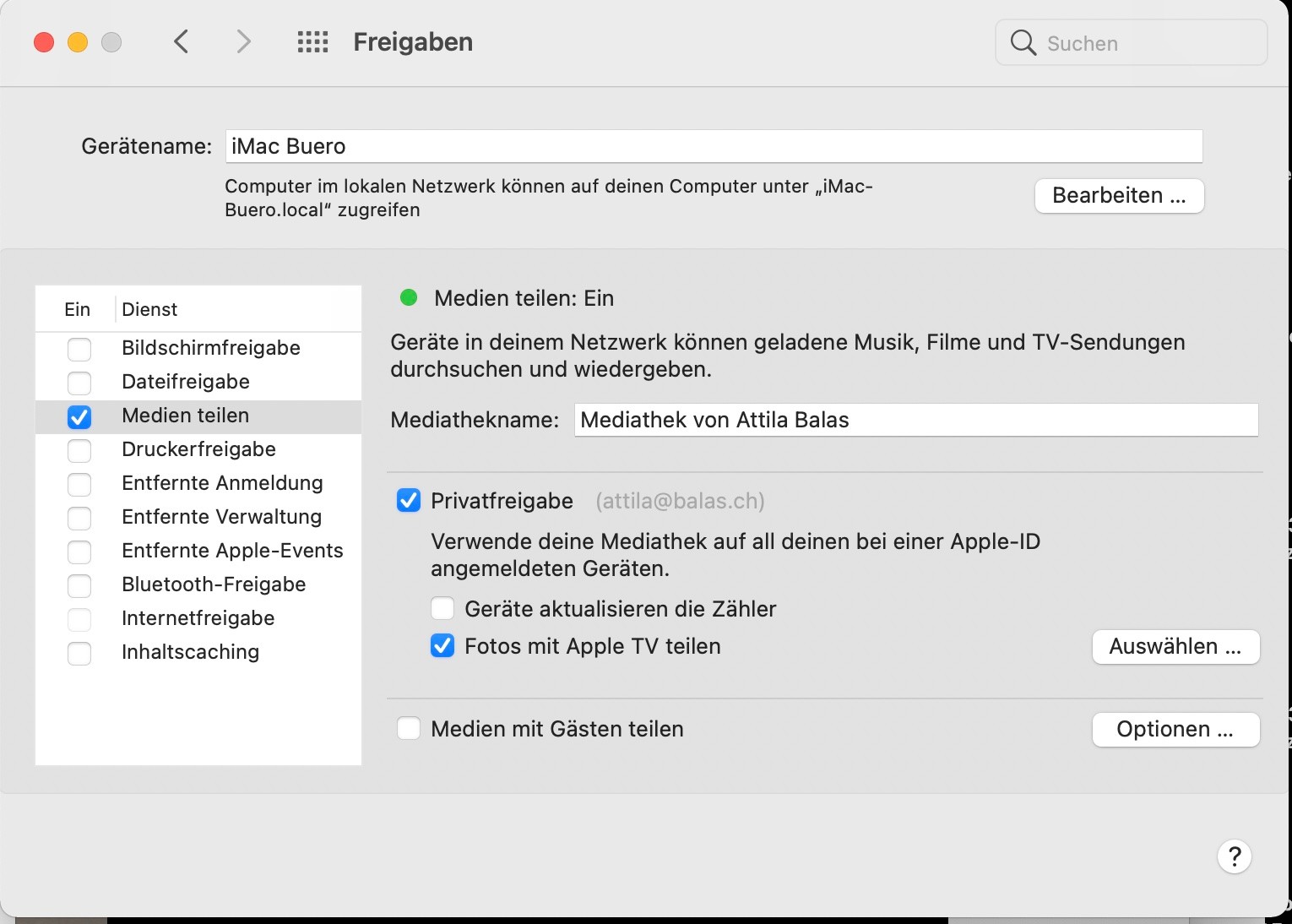Click the yellow minimize window button

(78, 42)
